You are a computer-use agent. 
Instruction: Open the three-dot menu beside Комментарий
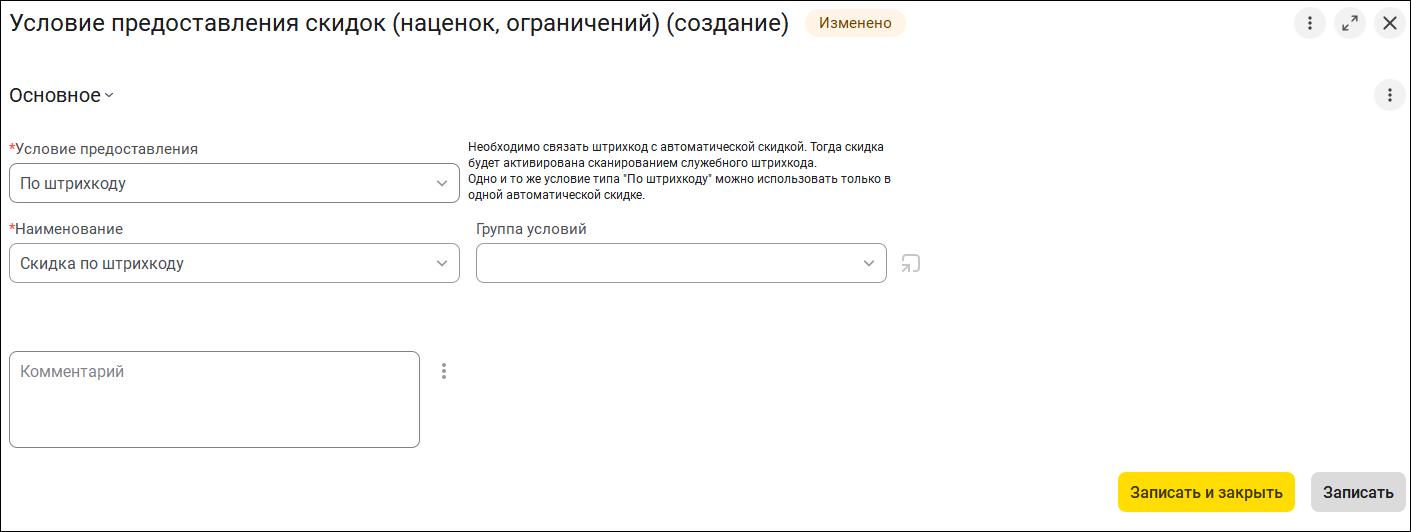pyautogui.click(x=444, y=371)
